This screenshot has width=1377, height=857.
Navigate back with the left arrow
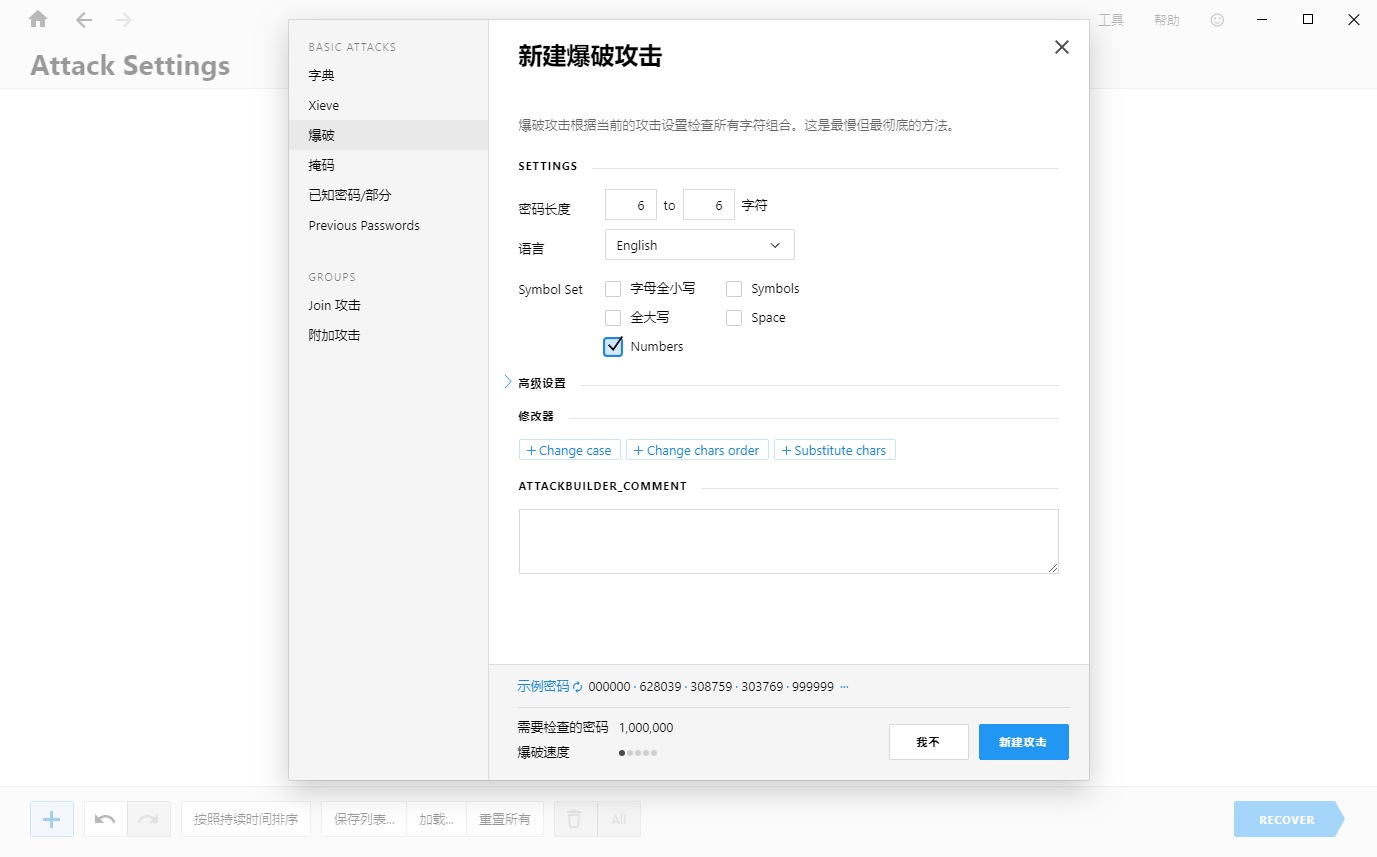[x=84, y=19]
